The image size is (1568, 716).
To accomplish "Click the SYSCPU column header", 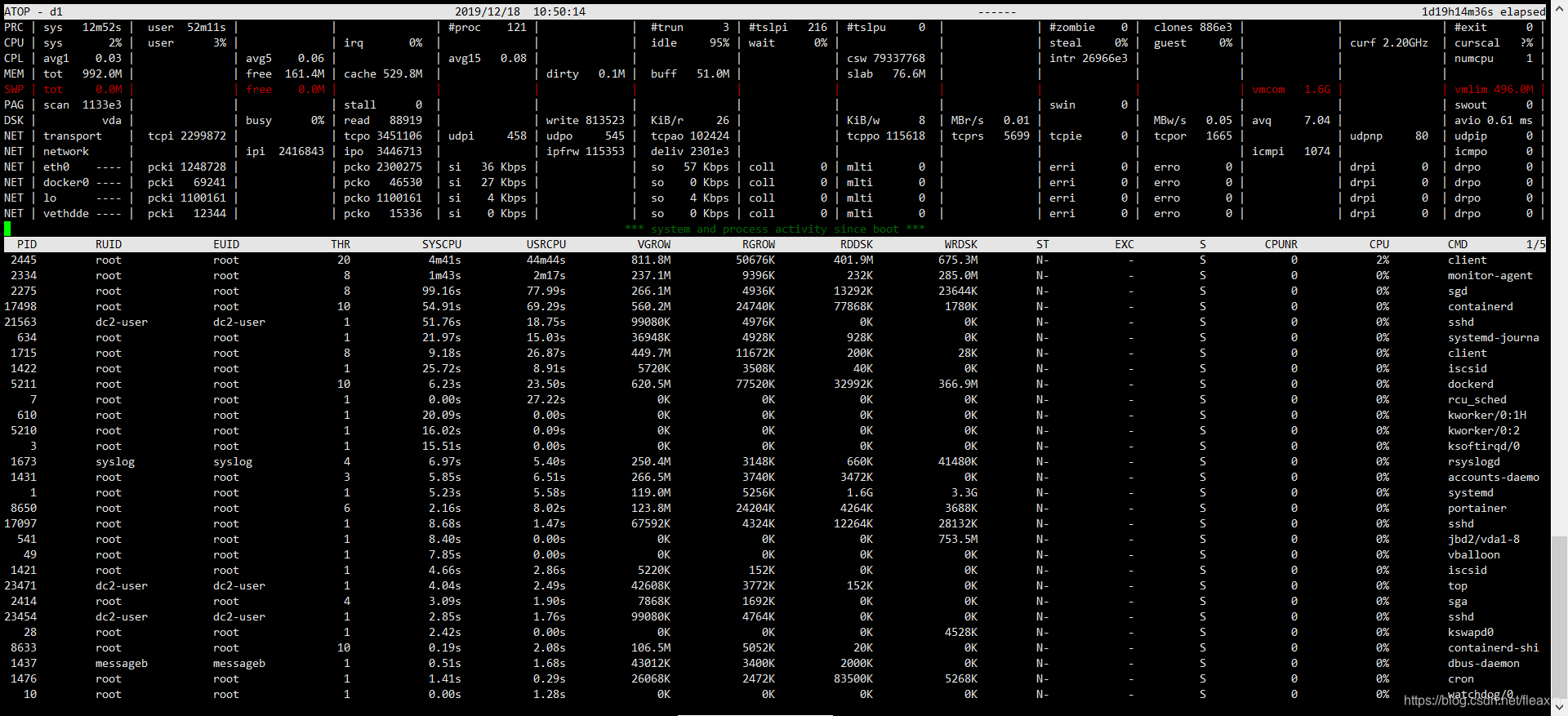I will point(442,244).
